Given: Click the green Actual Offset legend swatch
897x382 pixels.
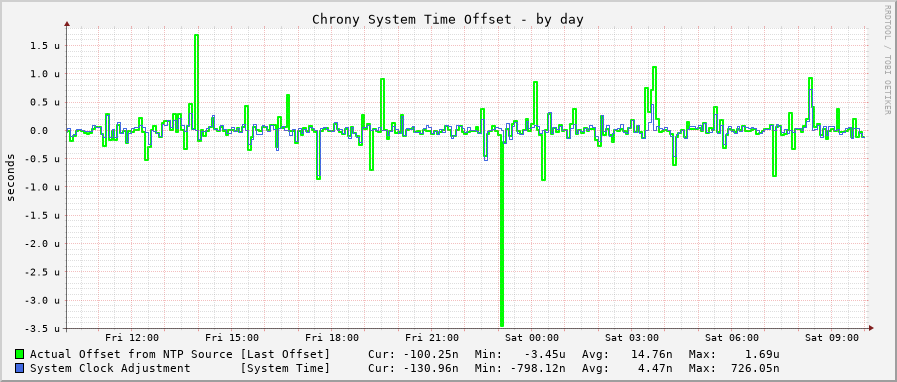Looking at the screenshot, I should pyautogui.click(x=20, y=354).
